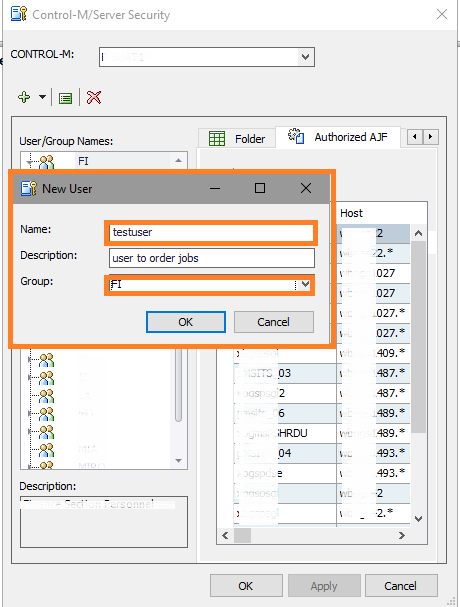Image resolution: width=460 pixels, height=607 pixels.
Task: Switch to the Folder tab
Action: (237, 138)
